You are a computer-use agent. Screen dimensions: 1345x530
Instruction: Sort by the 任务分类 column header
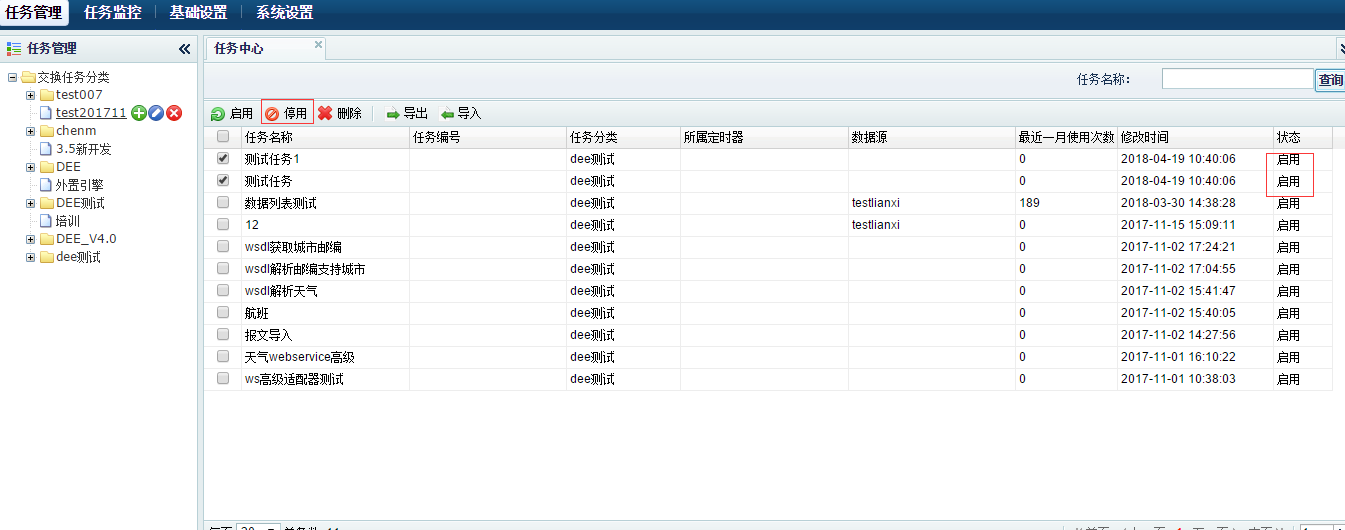pos(623,137)
